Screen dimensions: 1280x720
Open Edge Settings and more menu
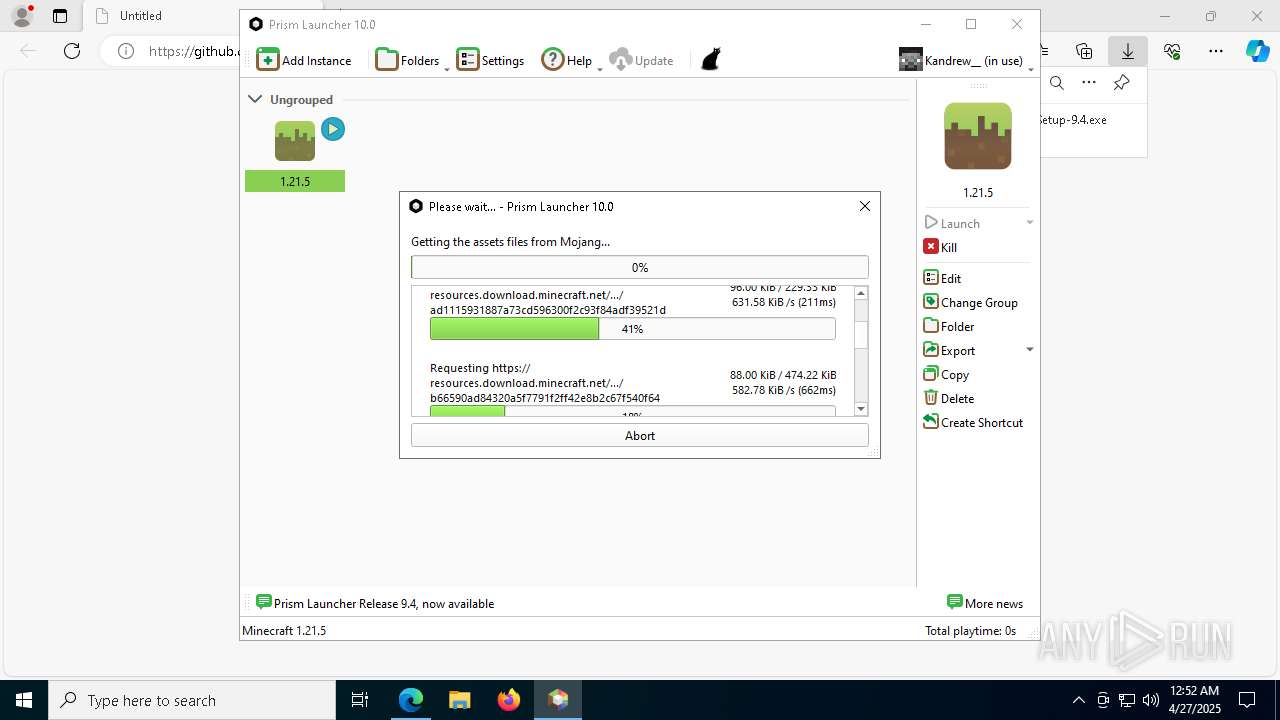coord(1216,51)
